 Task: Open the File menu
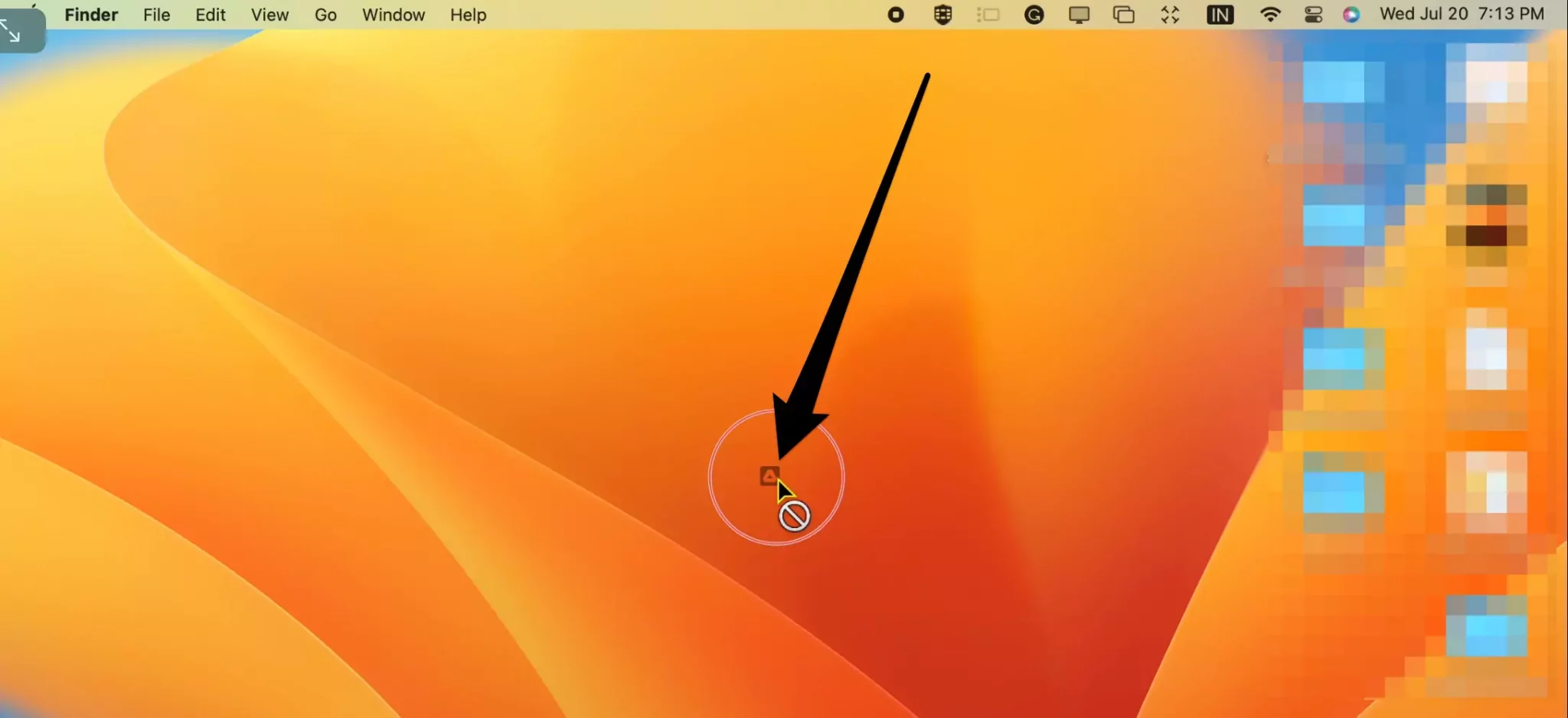(157, 15)
